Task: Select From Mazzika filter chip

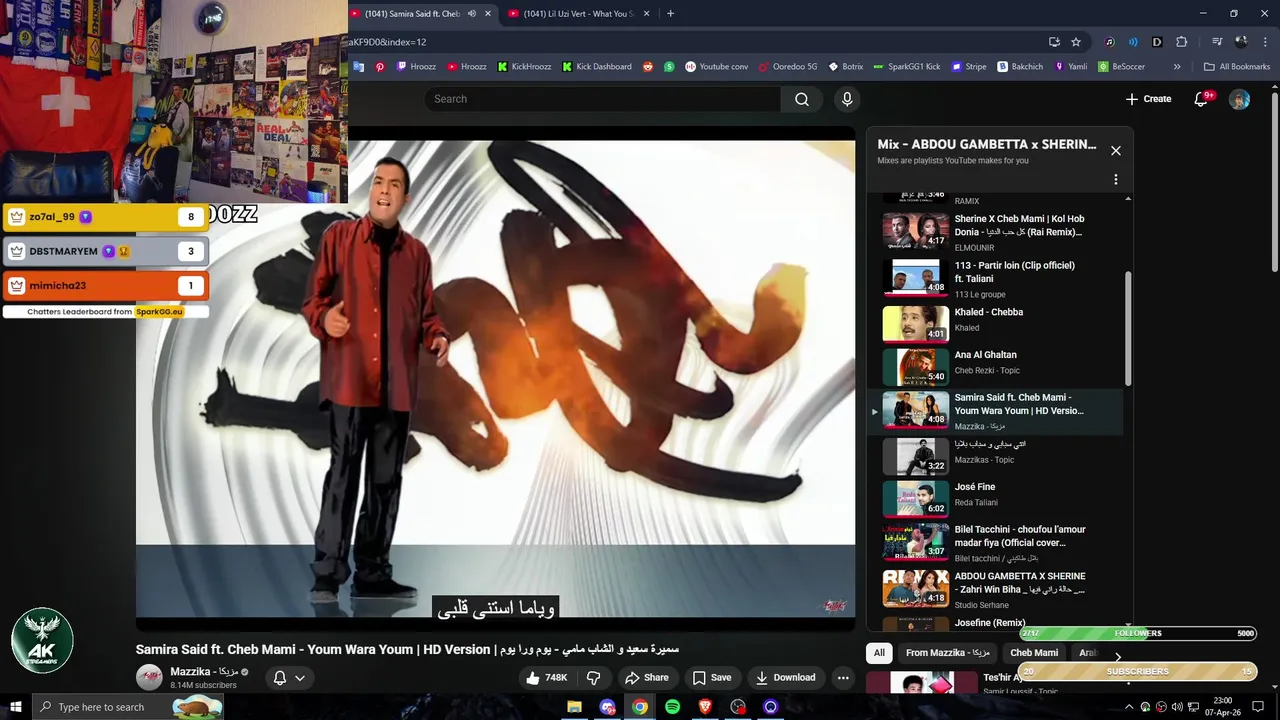Action: tap(947, 653)
